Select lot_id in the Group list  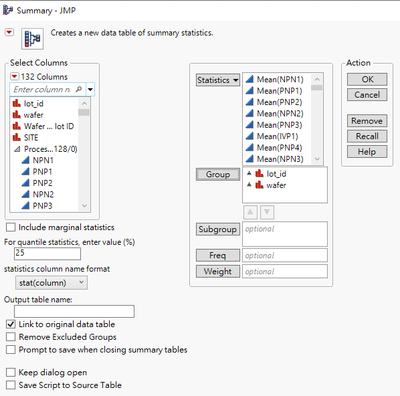276,174
